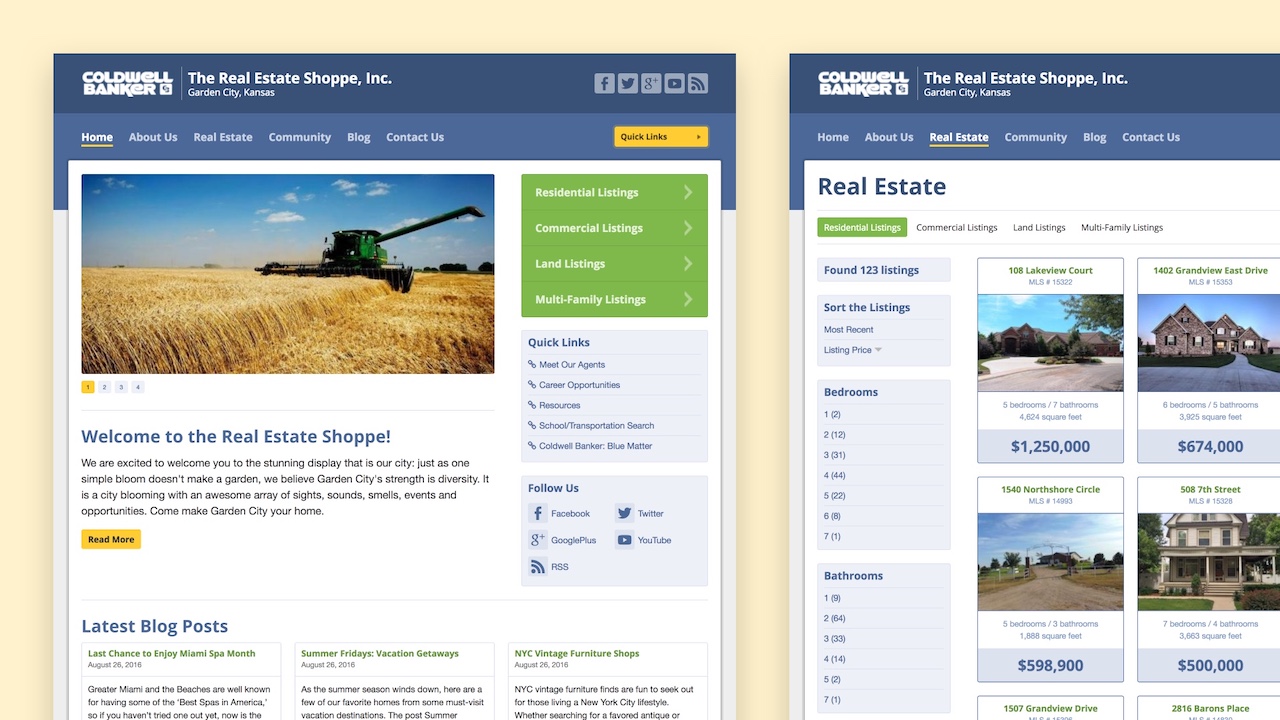Open the 1402 Grandview East Drive listing photo
Screen dimensions: 1280x720
(x=1210, y=343)
